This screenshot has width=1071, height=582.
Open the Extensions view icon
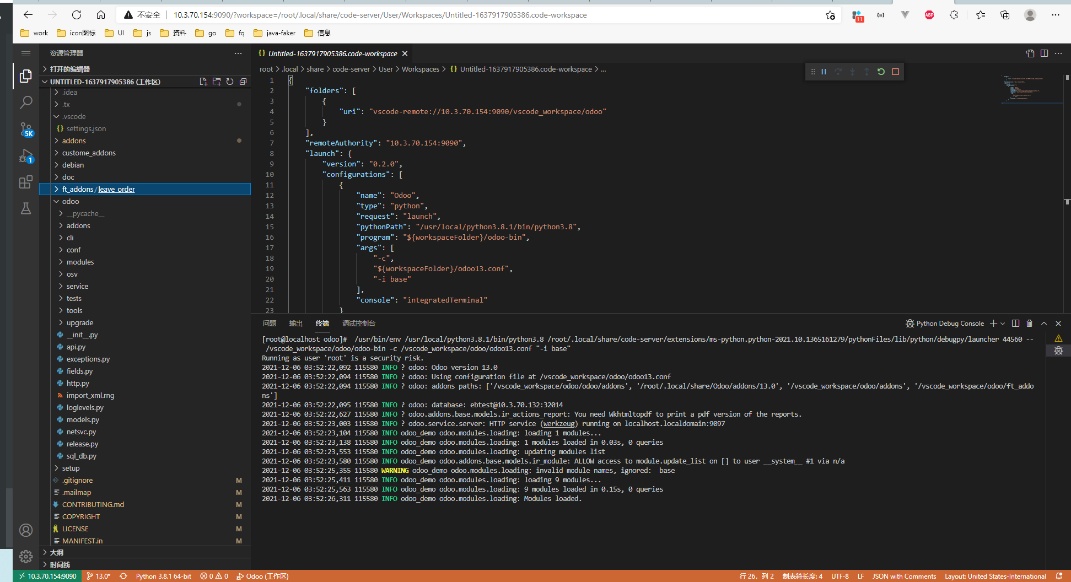[26, 182]
